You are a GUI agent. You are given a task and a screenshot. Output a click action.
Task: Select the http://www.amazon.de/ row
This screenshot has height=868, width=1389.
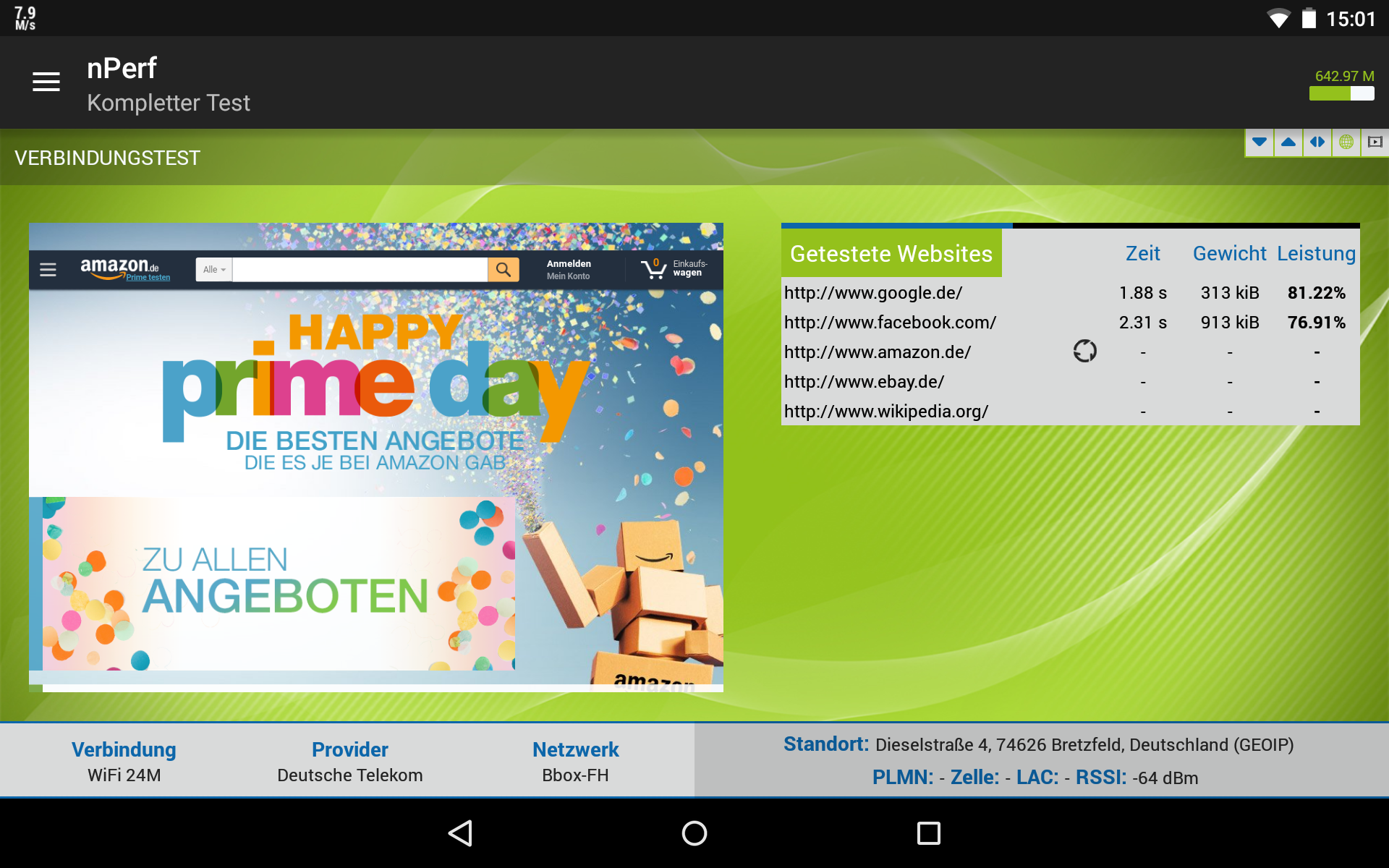1071,352
